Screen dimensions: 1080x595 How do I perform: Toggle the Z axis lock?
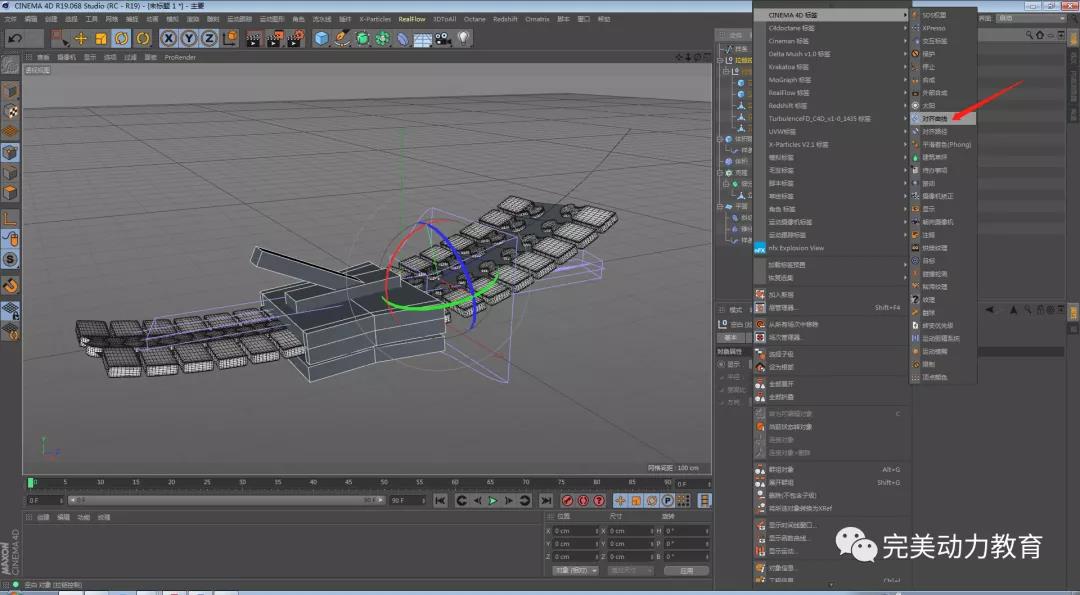tap(209, 38)
